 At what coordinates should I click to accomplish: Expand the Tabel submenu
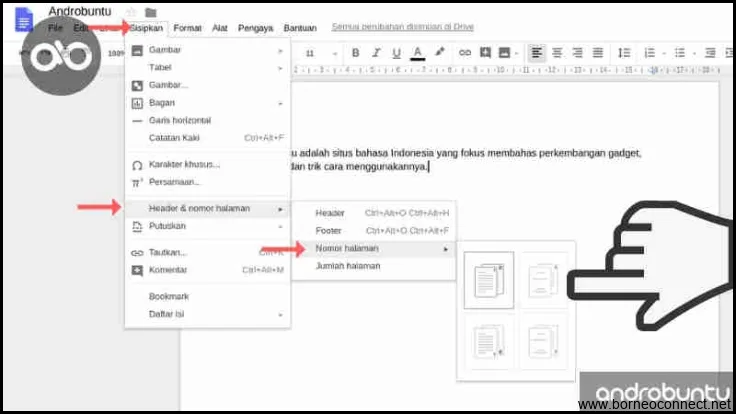[x=207, y=68]
